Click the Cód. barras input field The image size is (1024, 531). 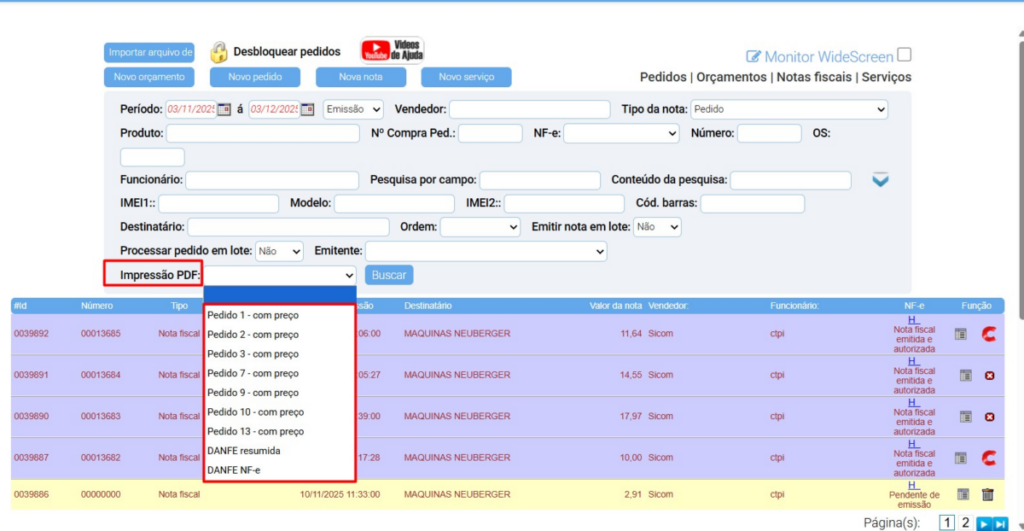[752, 203]
